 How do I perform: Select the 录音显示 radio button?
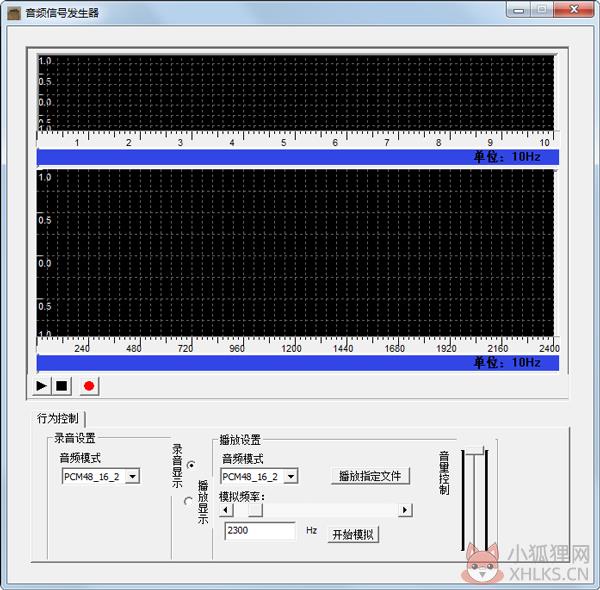click(191, 465)
